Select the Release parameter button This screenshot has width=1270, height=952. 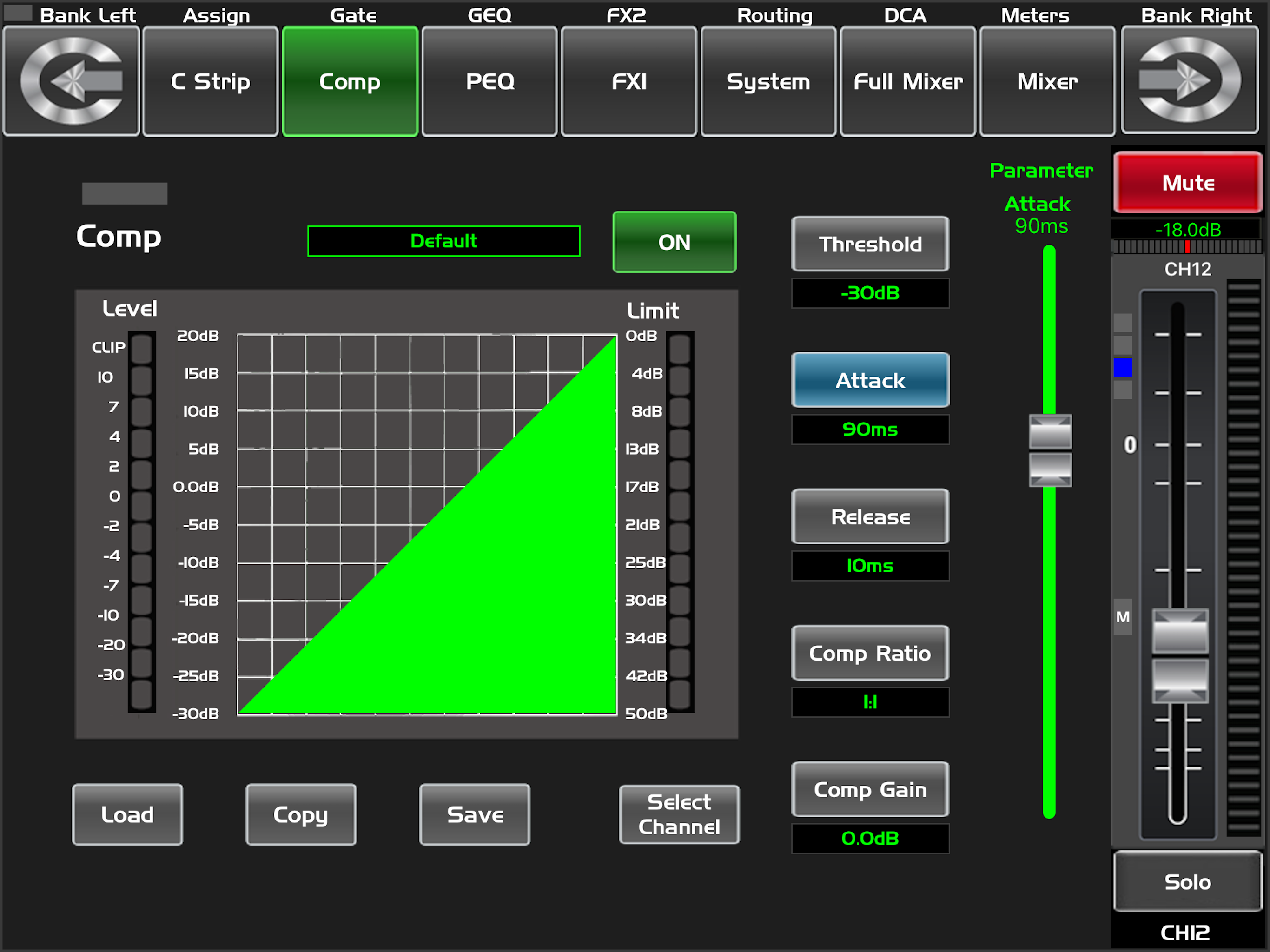(x=870, y=517)
